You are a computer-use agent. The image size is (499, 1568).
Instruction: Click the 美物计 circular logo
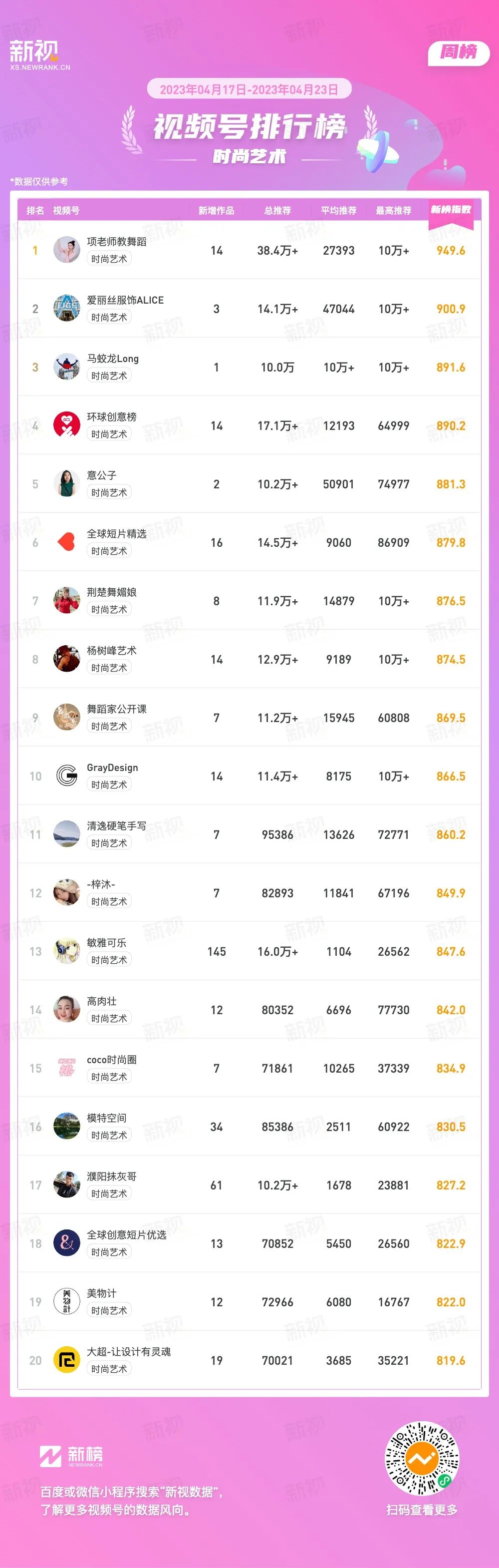click(x=66, y=1302)
